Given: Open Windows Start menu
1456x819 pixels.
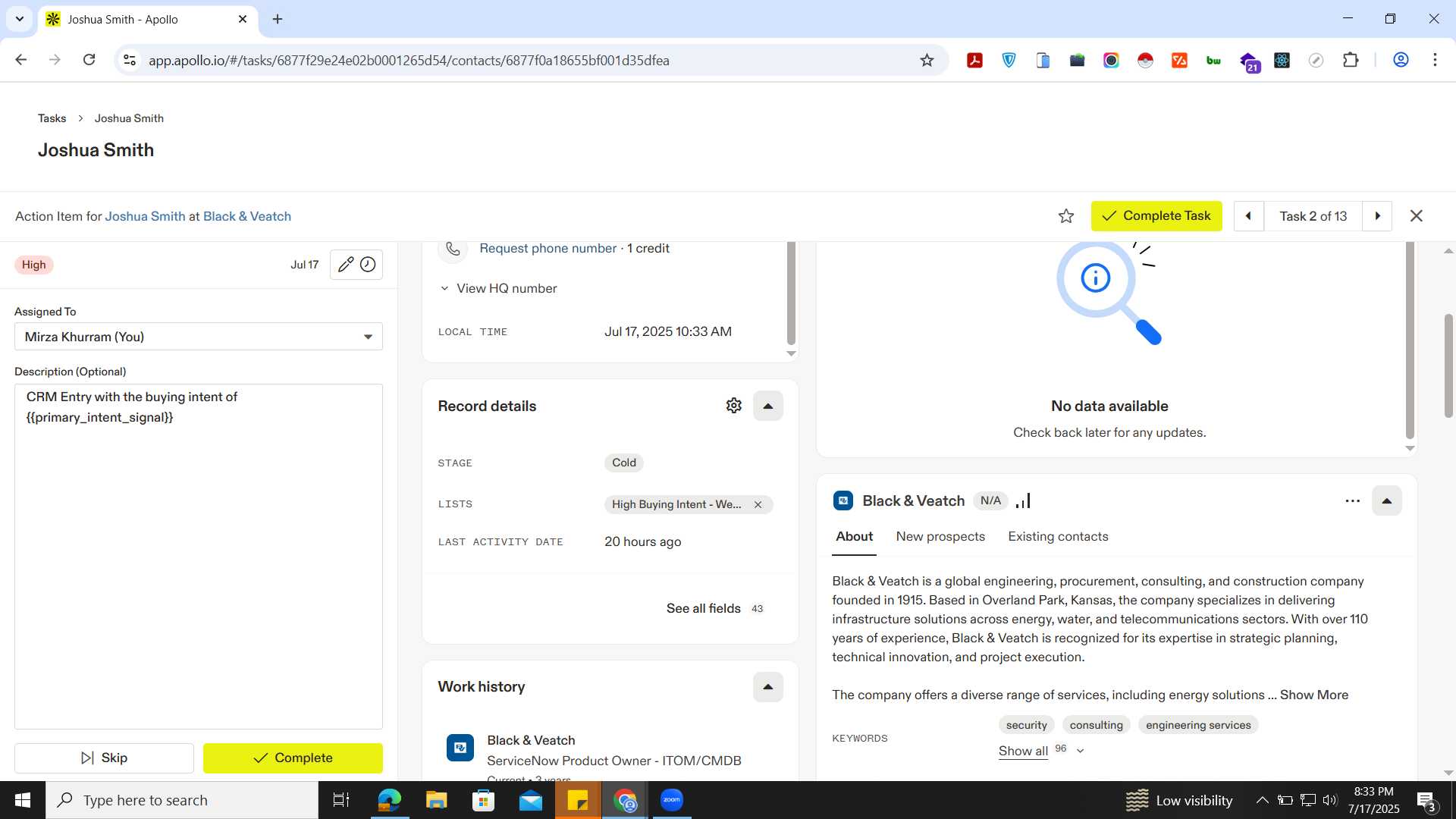Looking at the screenshot, I should [23, 800].
